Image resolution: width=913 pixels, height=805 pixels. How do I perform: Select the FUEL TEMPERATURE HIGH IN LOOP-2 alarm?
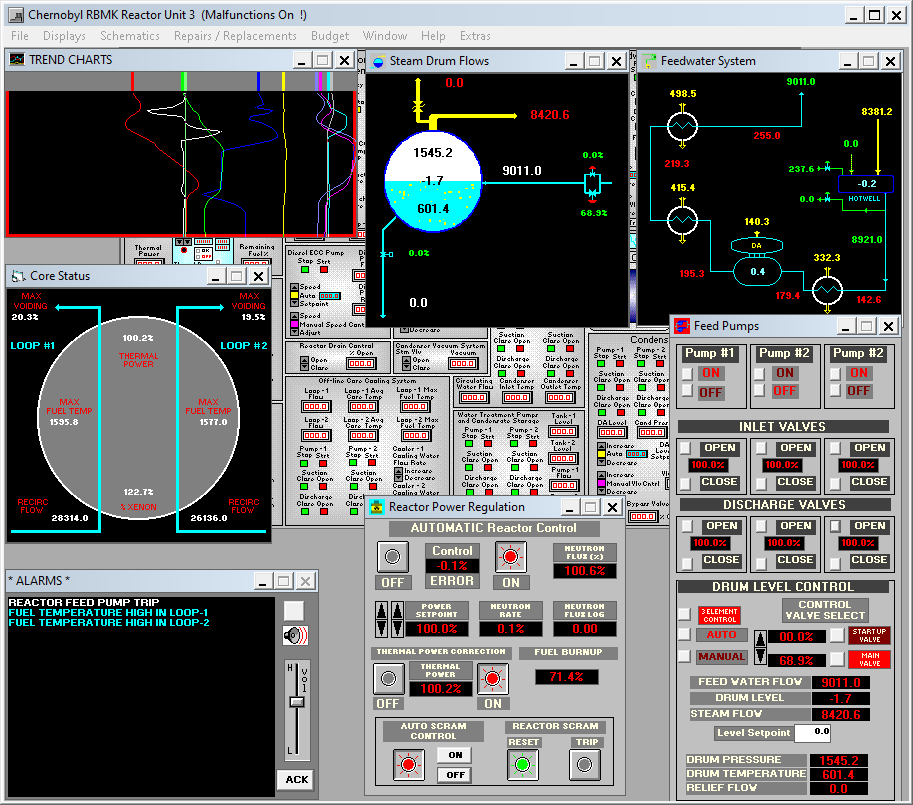(x=109, y=622)
